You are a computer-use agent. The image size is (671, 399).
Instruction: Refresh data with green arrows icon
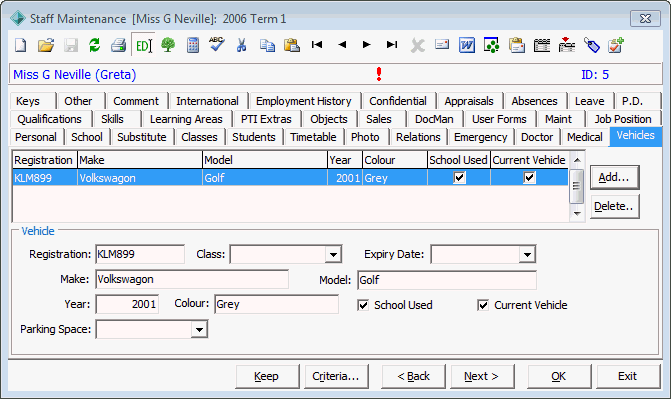(95, 45)
